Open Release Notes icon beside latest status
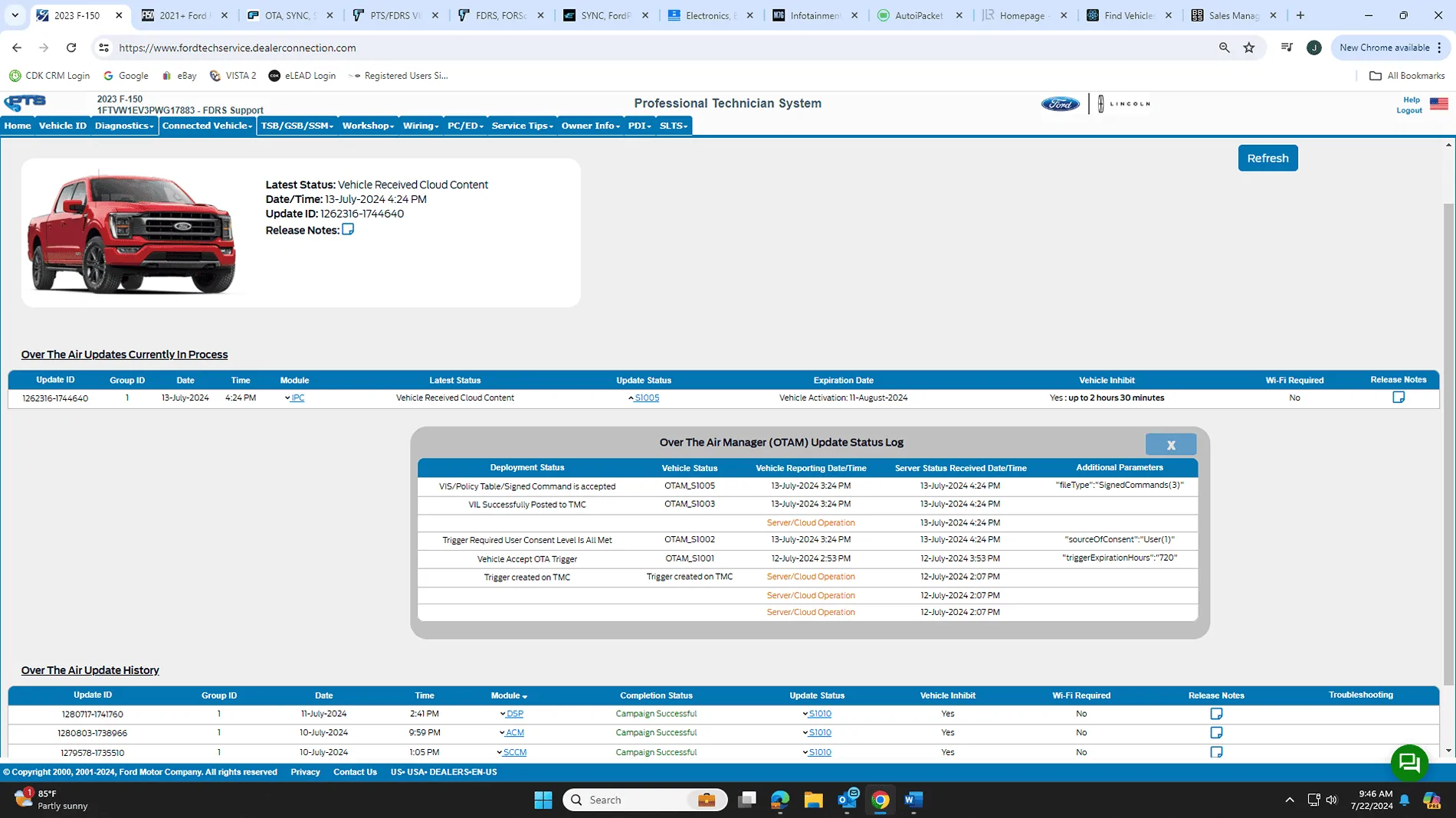 (x=348, y=230)
